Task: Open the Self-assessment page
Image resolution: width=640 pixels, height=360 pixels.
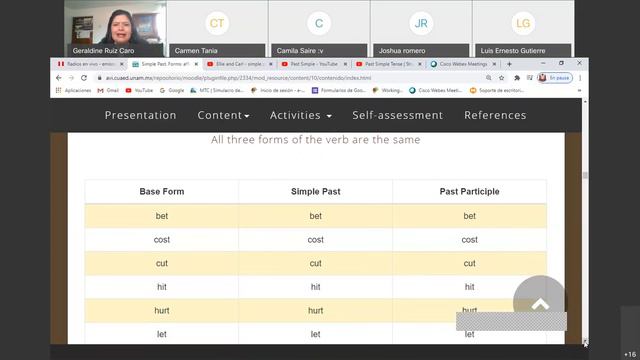Action: click(398, 116)
